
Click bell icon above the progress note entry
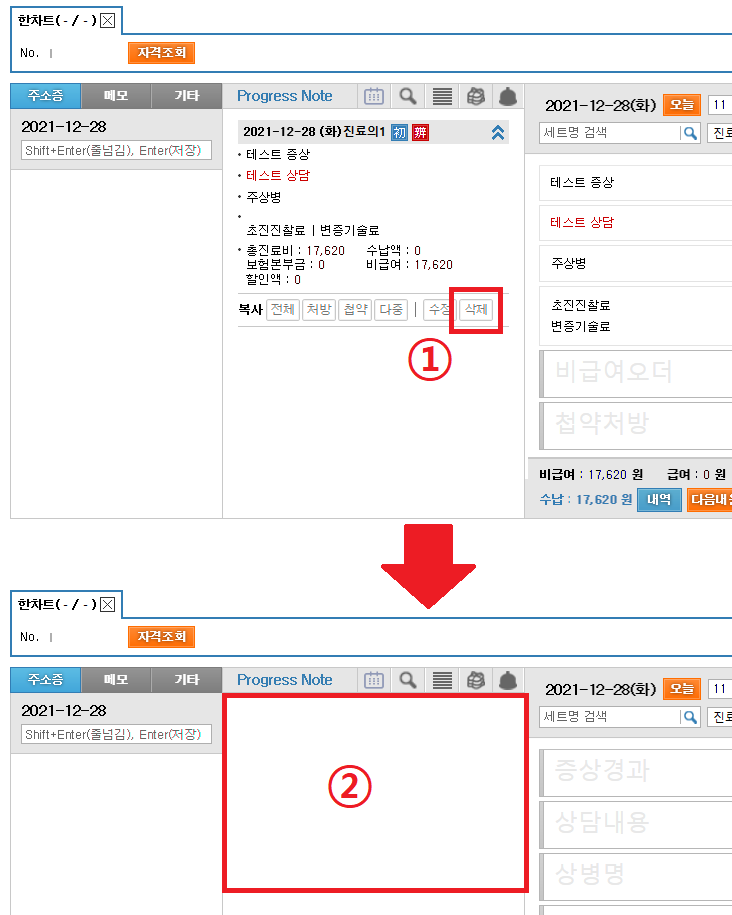(x=508, y=96)
